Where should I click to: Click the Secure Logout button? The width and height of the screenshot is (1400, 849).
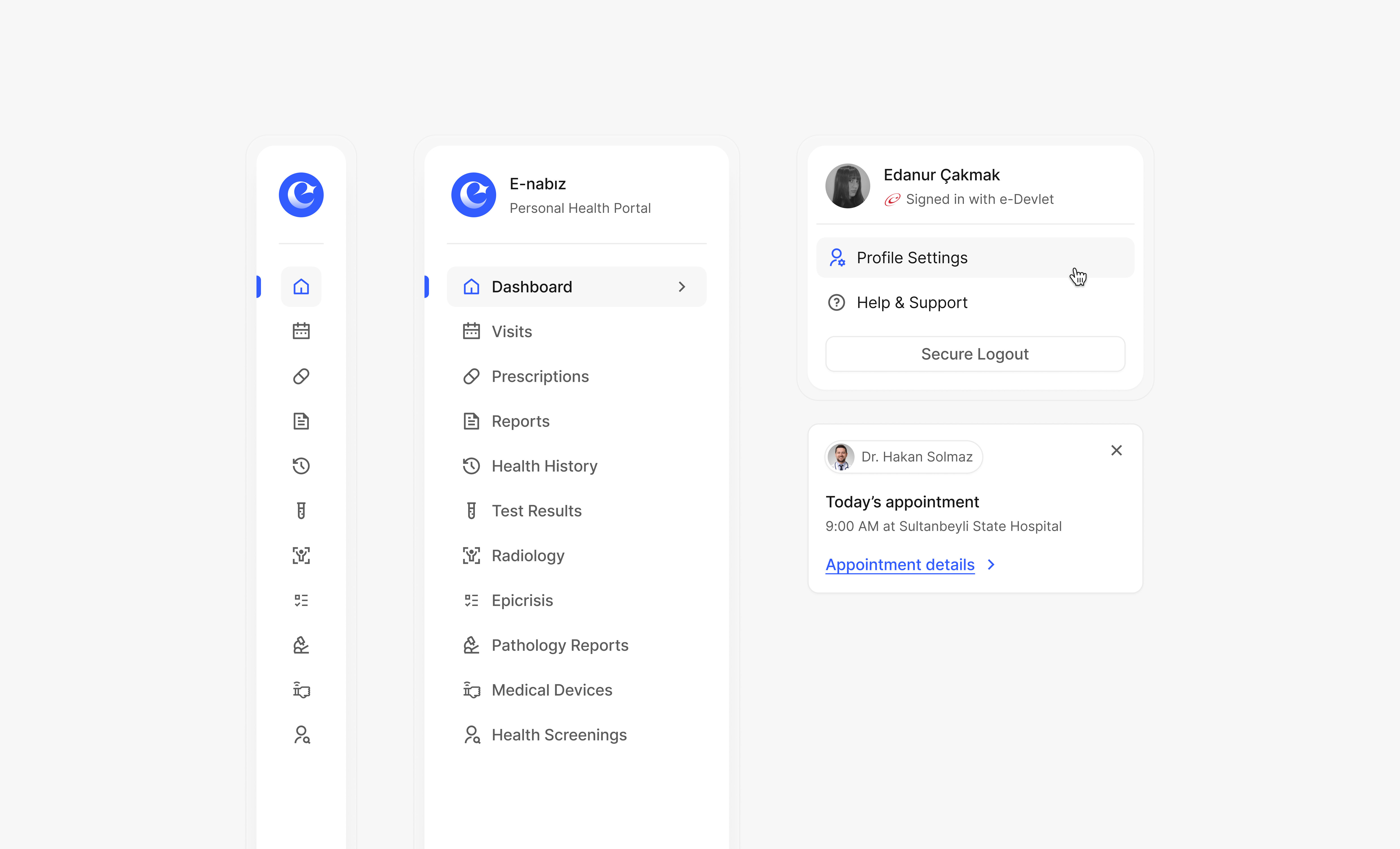point(974,353)
